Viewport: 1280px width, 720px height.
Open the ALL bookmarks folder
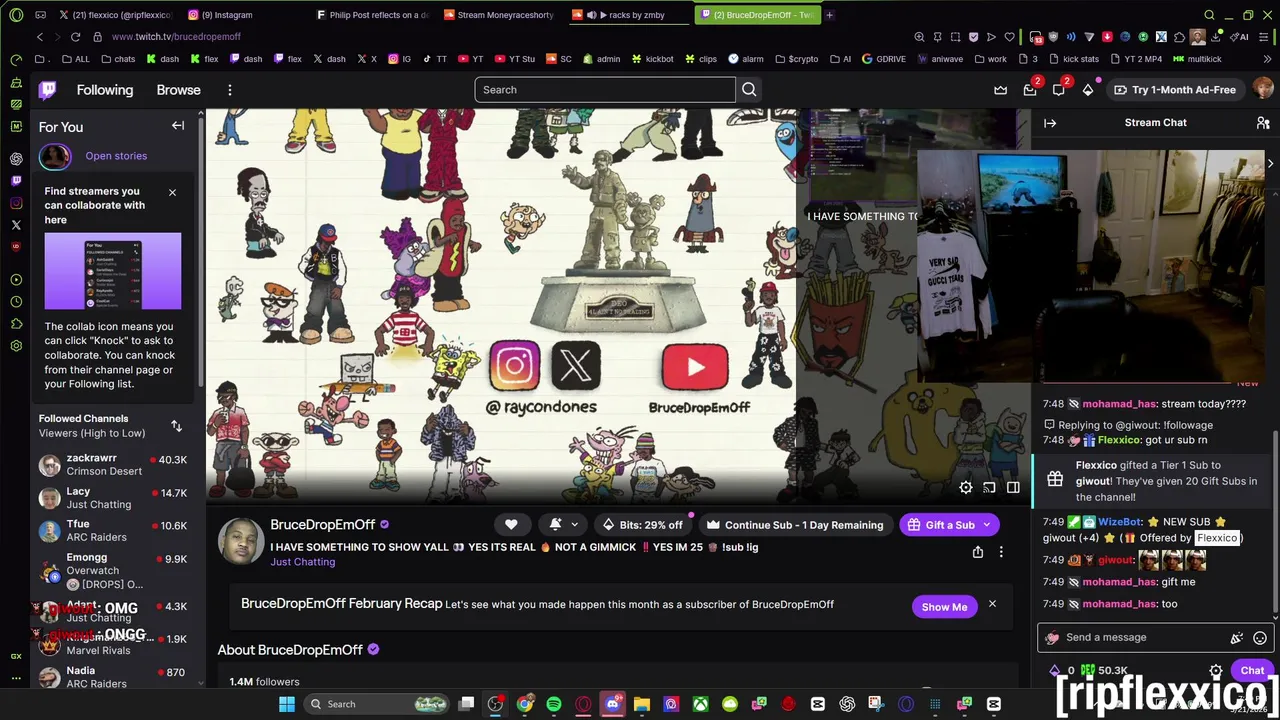click(x=74, y=59)
